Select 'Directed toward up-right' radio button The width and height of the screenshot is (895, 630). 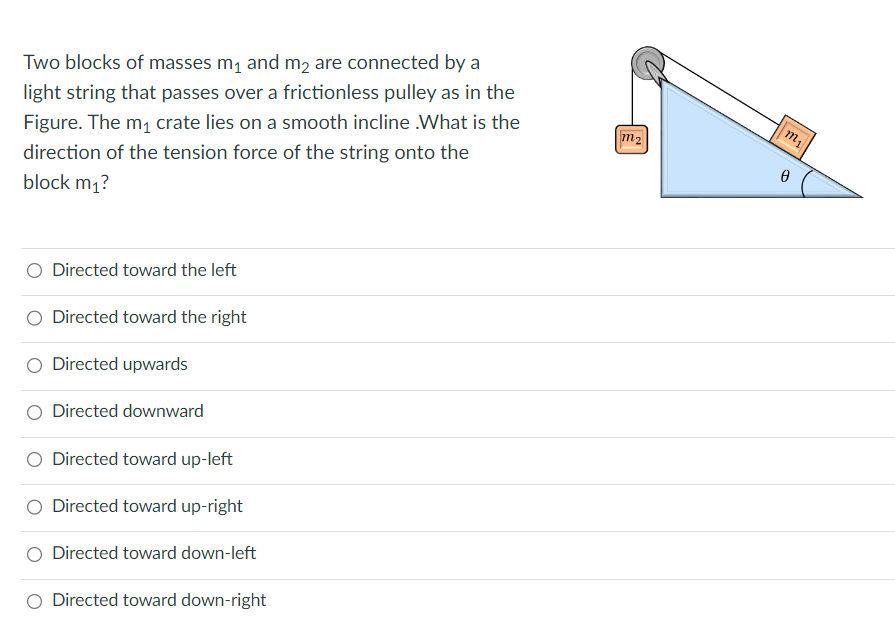point(34,506)
